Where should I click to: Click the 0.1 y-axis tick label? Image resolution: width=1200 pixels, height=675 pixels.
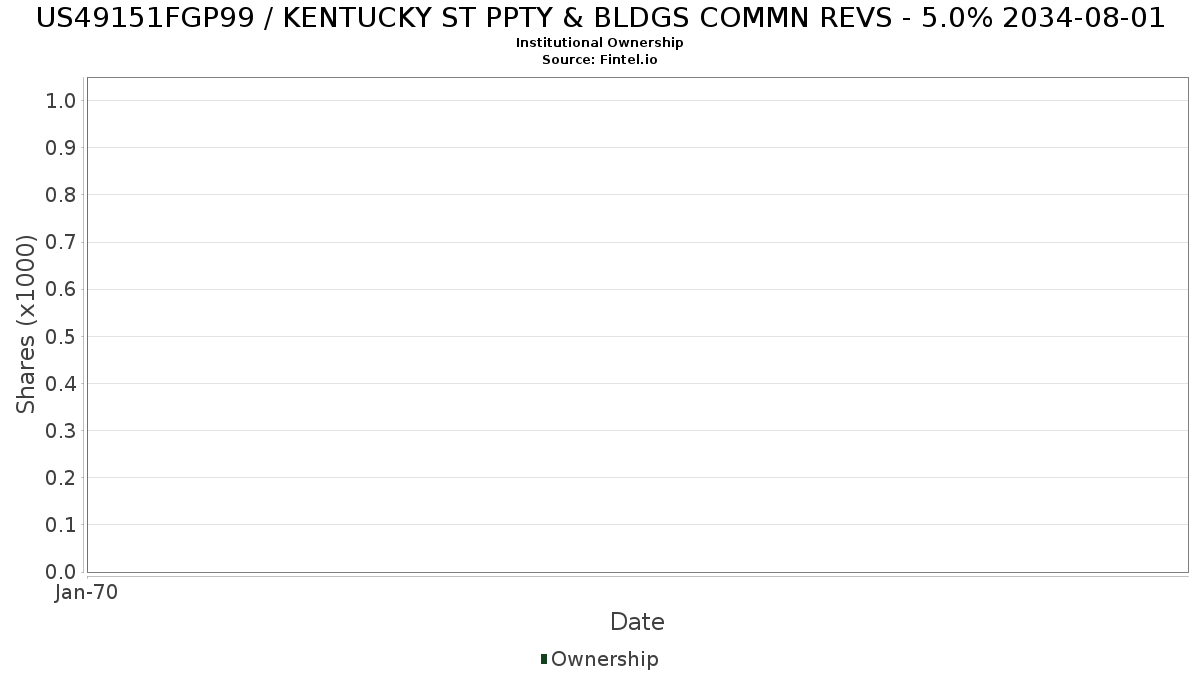61,524
